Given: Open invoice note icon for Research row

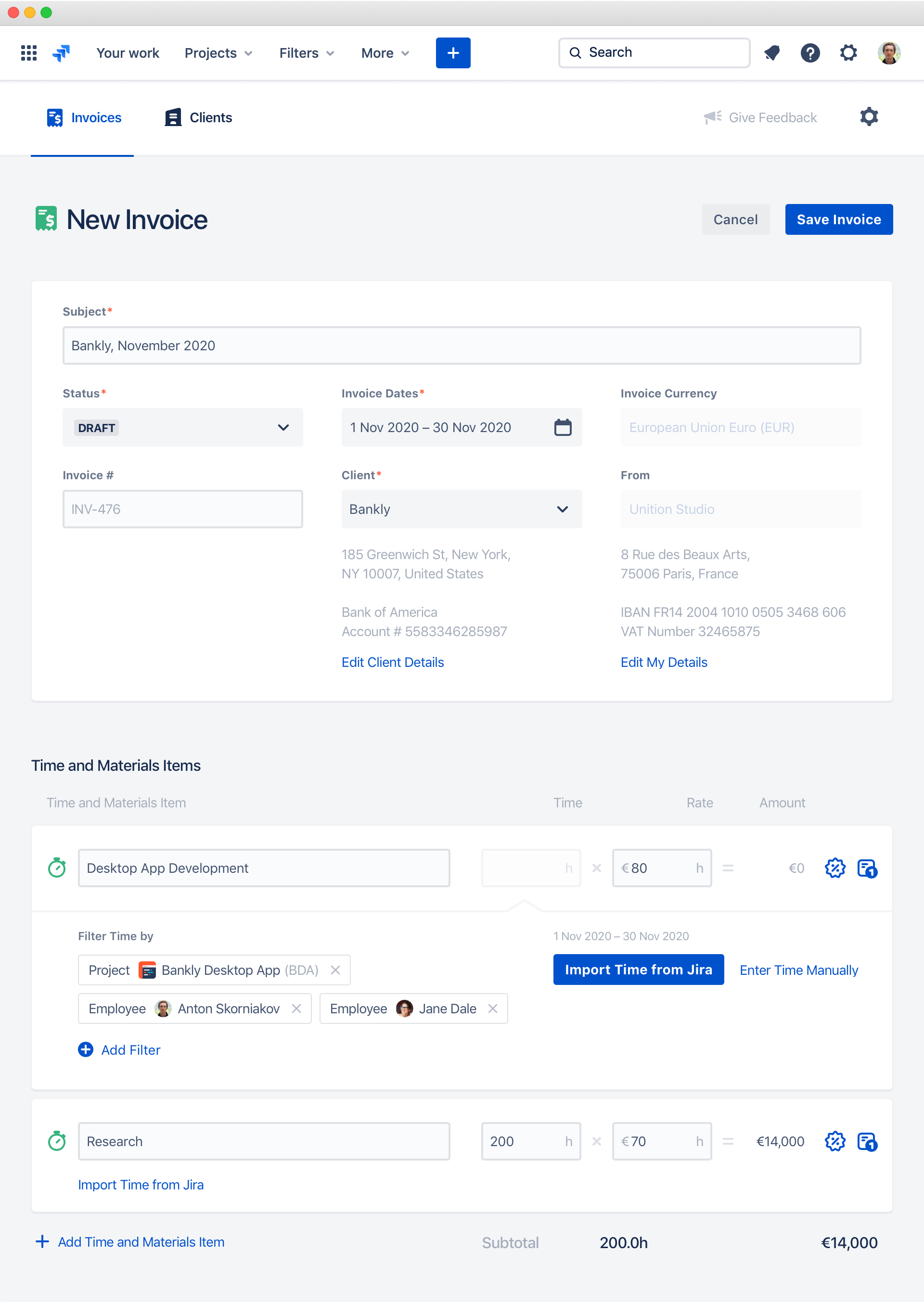Looking at the screenshot, I should tap(867, 1141).
